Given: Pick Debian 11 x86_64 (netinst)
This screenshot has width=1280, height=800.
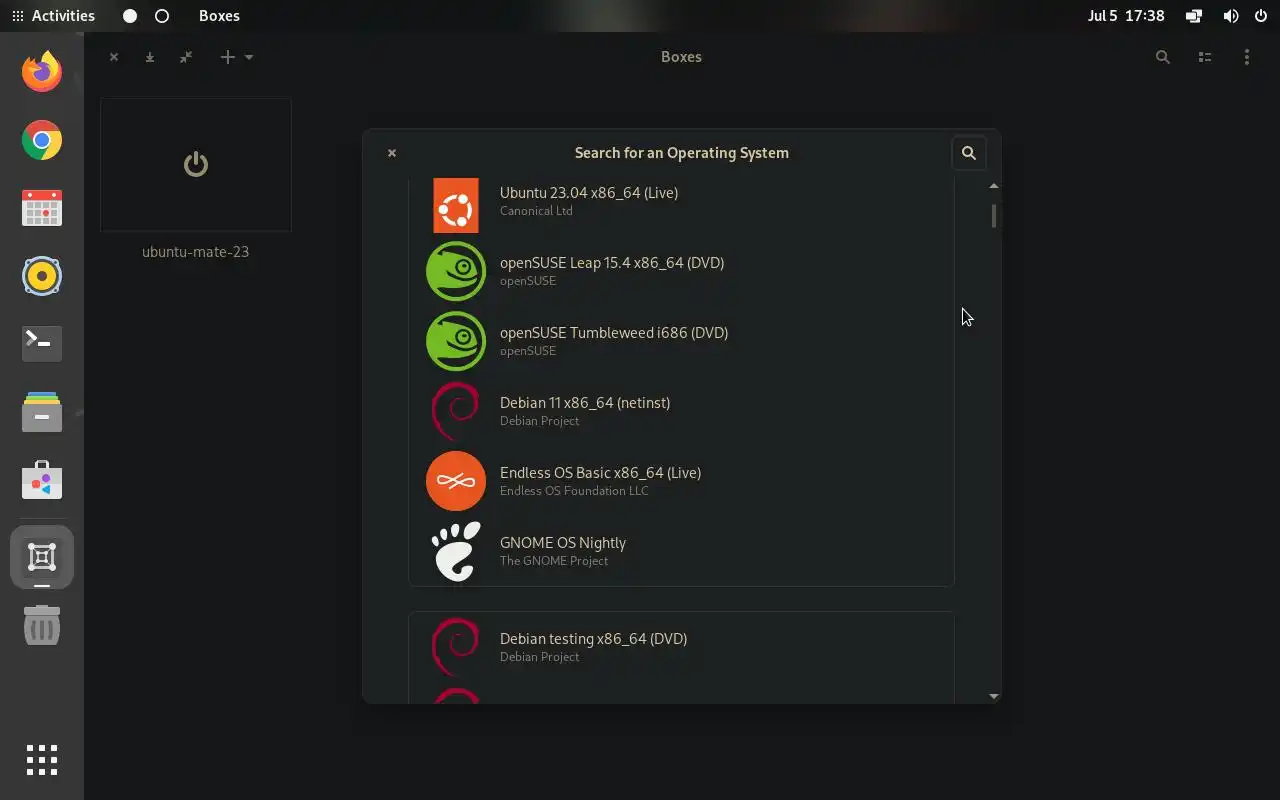Looking at the screenshot, I should pos(681,411).
